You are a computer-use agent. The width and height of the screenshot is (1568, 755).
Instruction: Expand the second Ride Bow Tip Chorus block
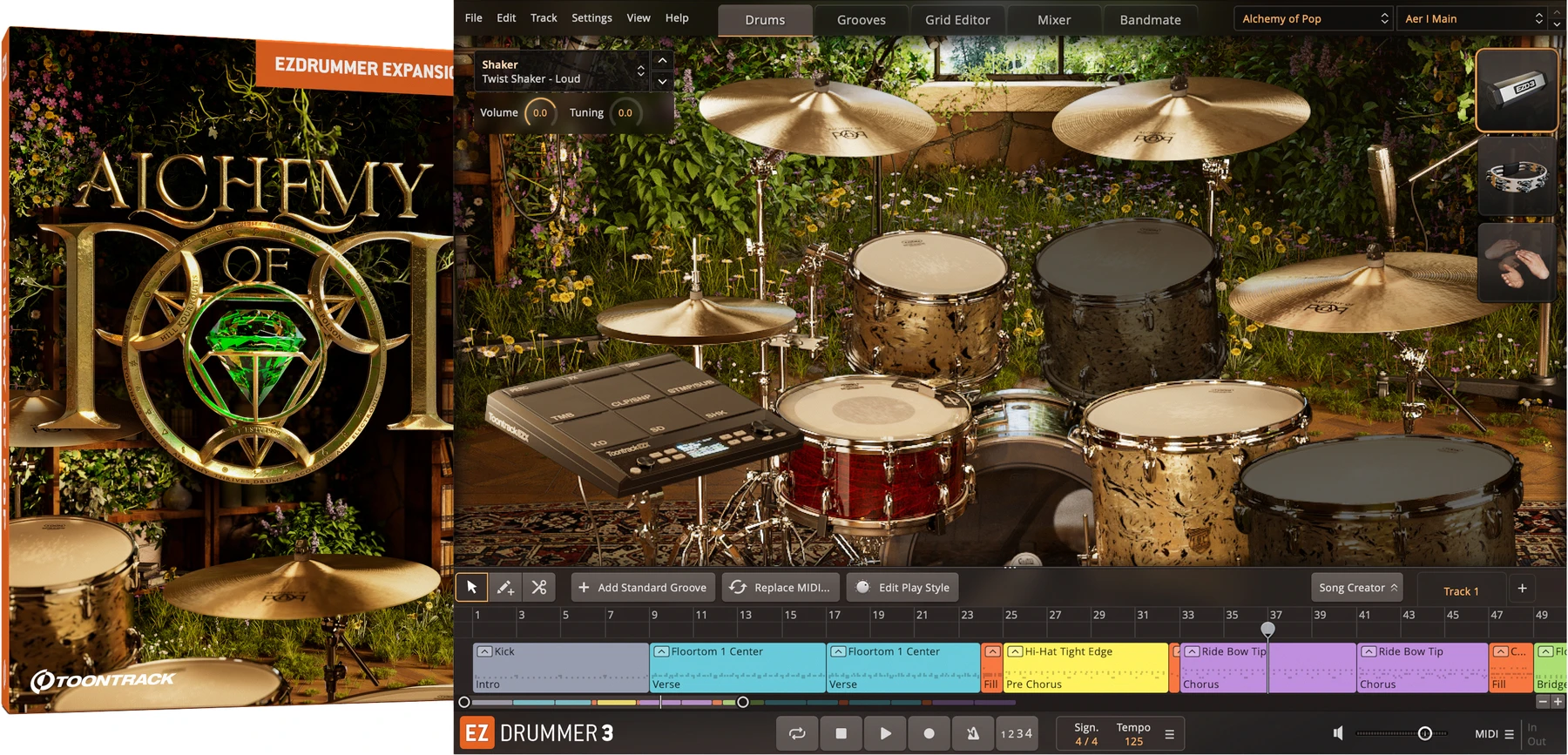[1369, 651]
